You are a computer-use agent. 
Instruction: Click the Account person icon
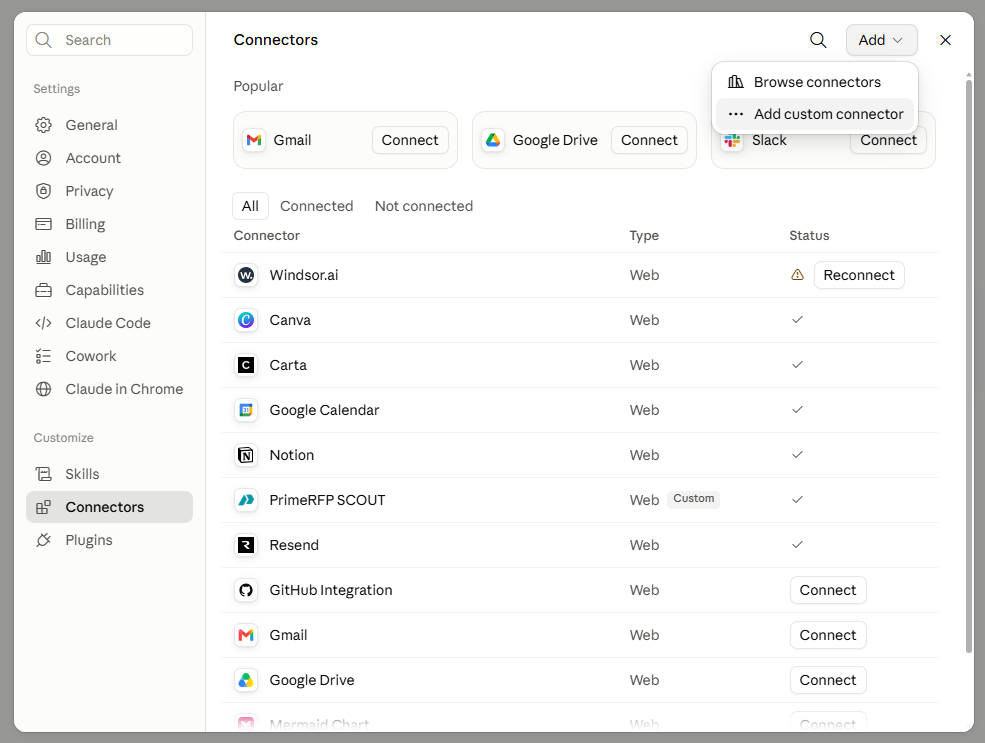point(43,158)
